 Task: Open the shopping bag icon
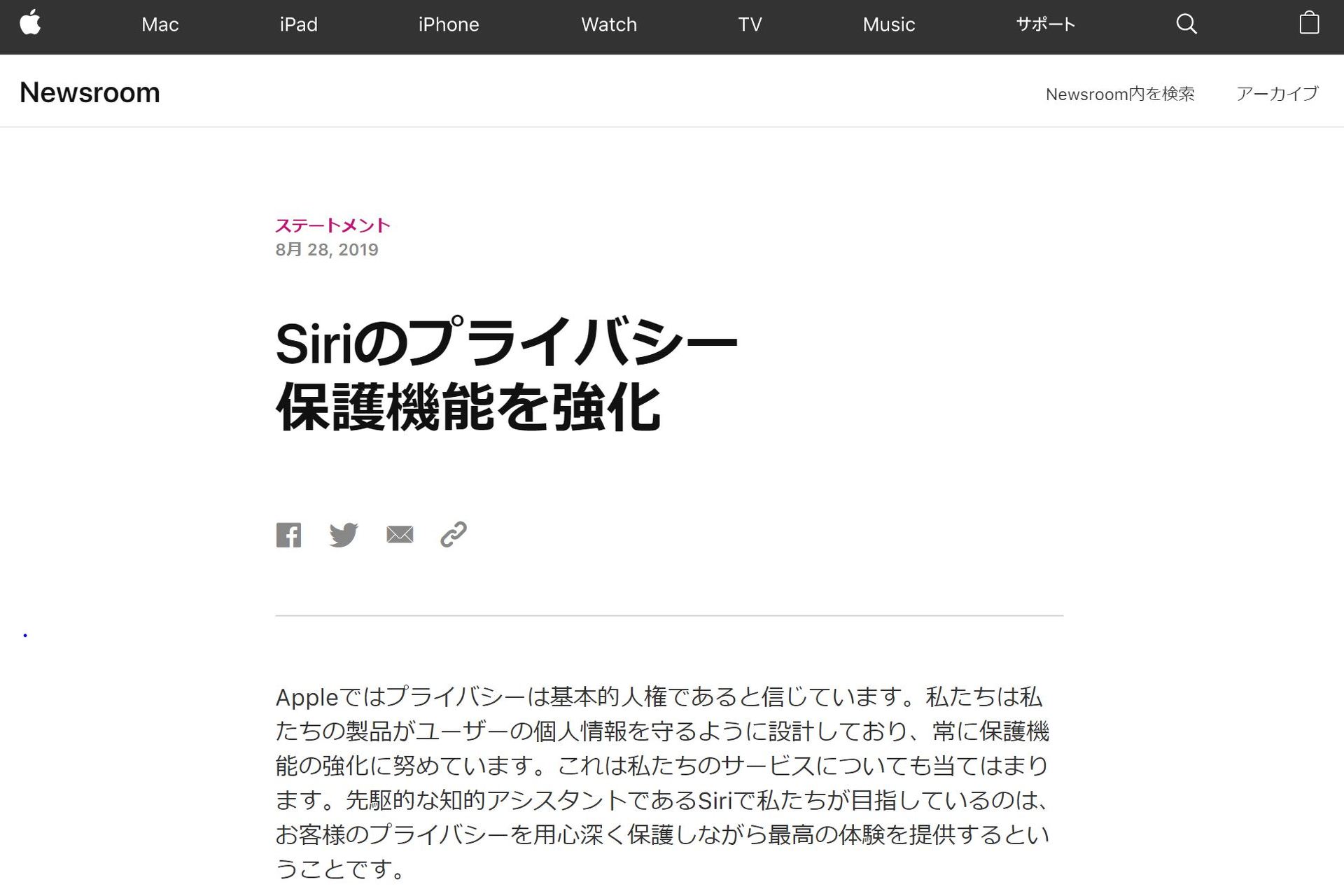(x=1311, y=23)
